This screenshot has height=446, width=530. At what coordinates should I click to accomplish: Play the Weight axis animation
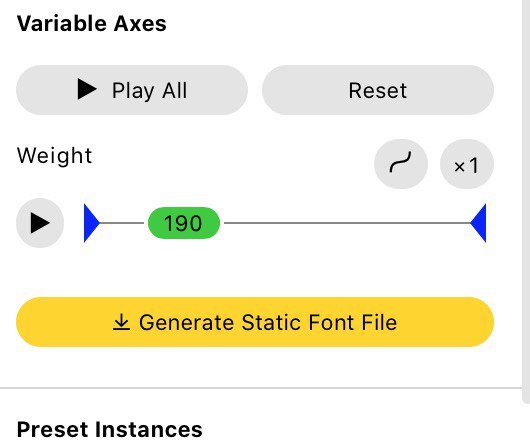(40, 223)
